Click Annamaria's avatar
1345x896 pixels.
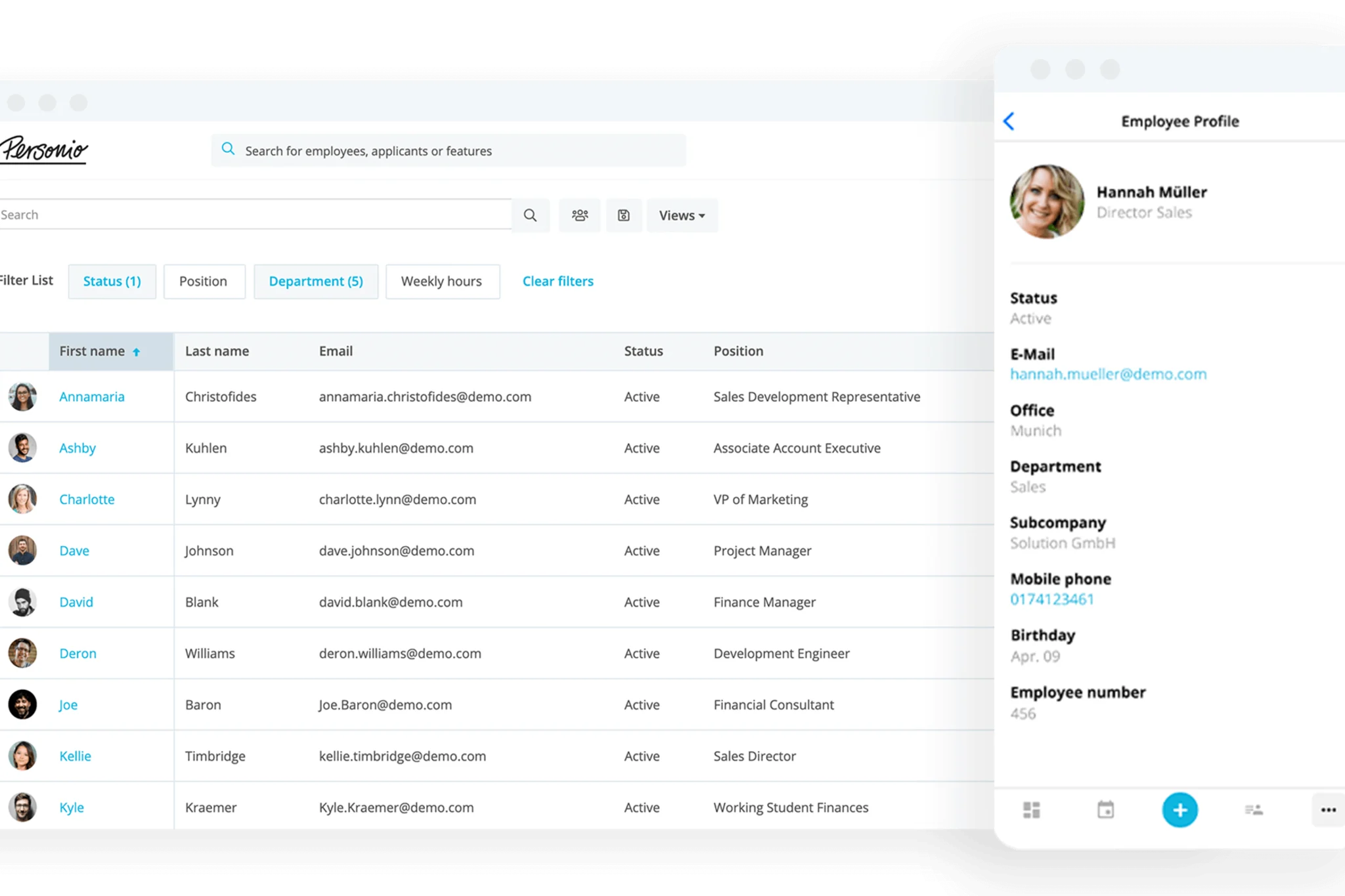[22, 396]
